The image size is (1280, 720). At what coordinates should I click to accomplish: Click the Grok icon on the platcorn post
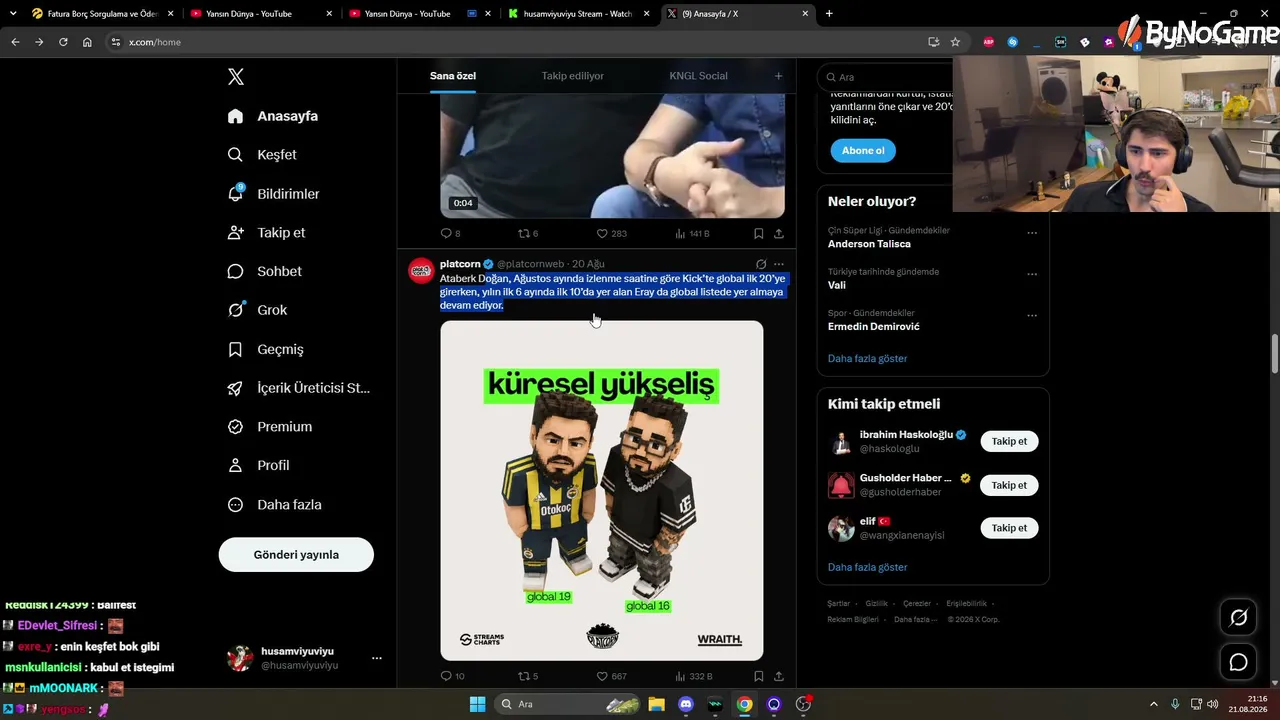(x=761, y=264)
